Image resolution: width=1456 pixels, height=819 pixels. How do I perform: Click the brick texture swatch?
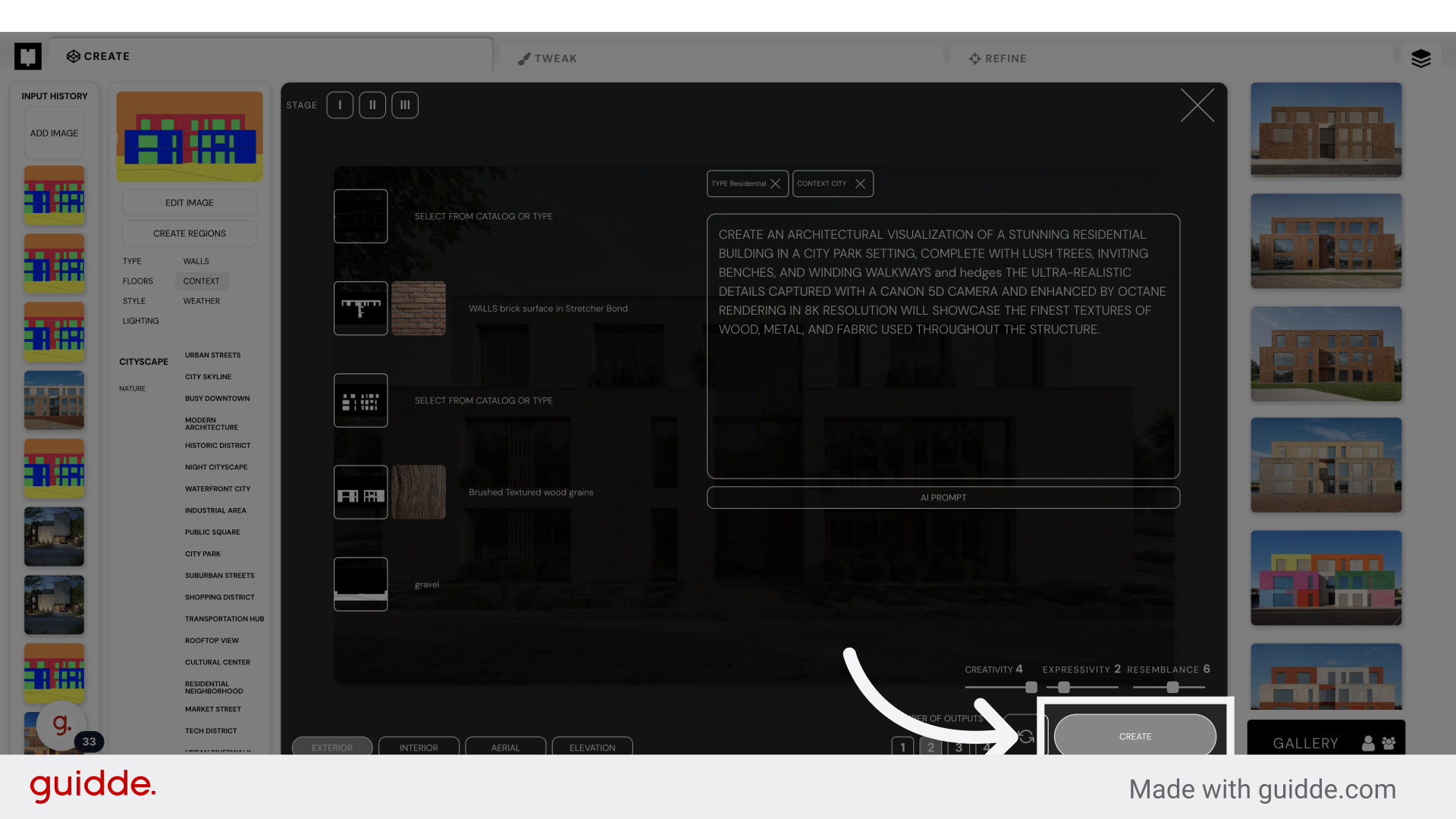click(419, 309)
